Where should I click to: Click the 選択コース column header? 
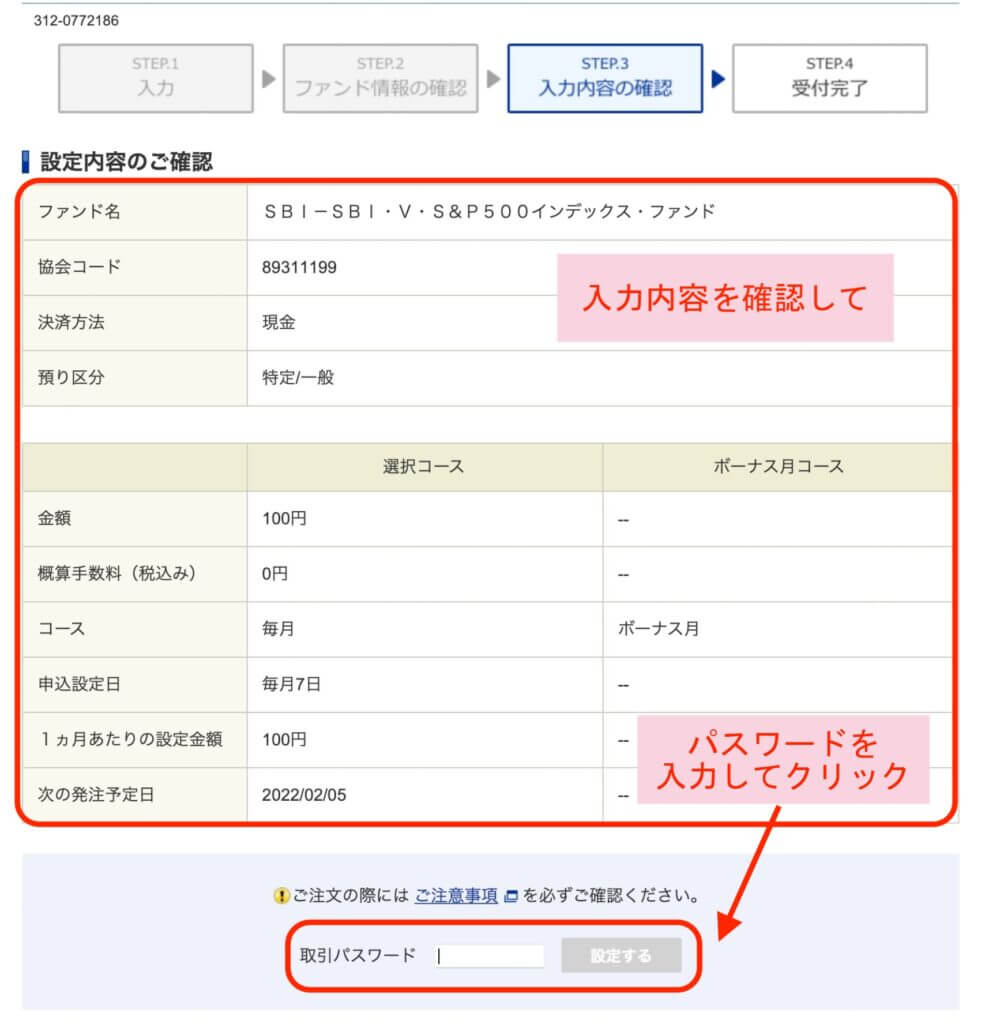(423, 466)
